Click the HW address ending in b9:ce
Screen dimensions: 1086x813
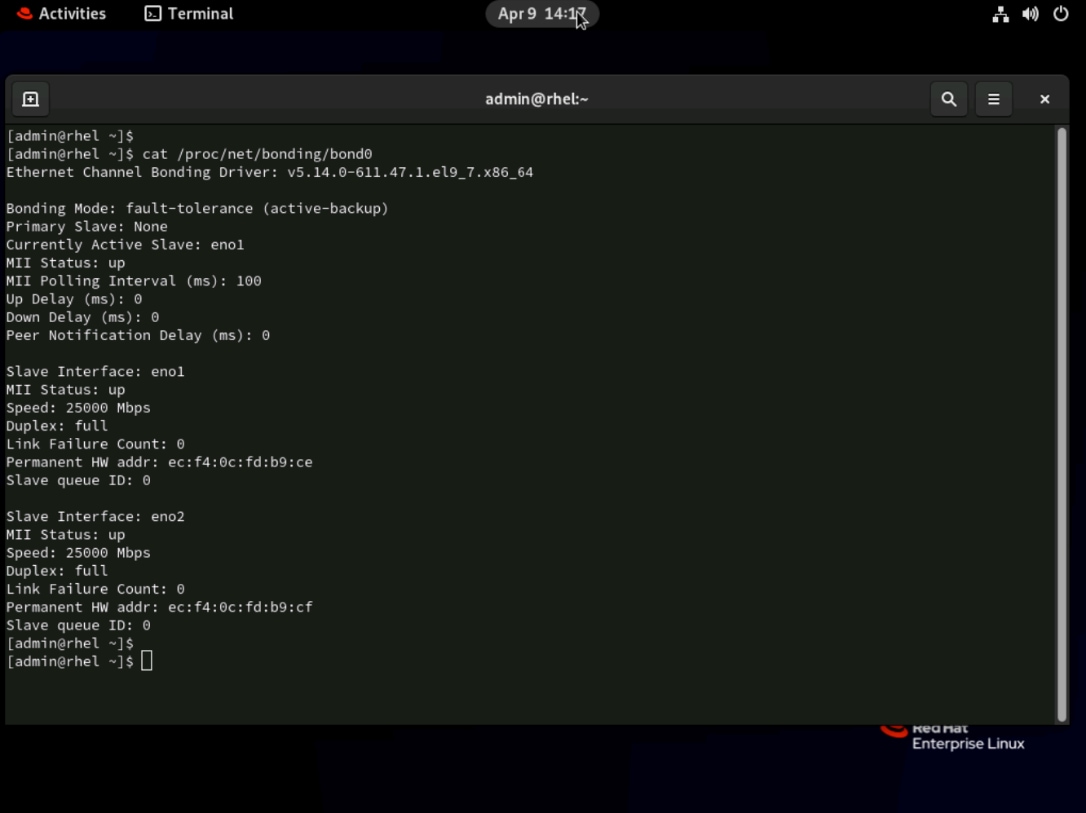pyautogui.click(x=240, y=462)
